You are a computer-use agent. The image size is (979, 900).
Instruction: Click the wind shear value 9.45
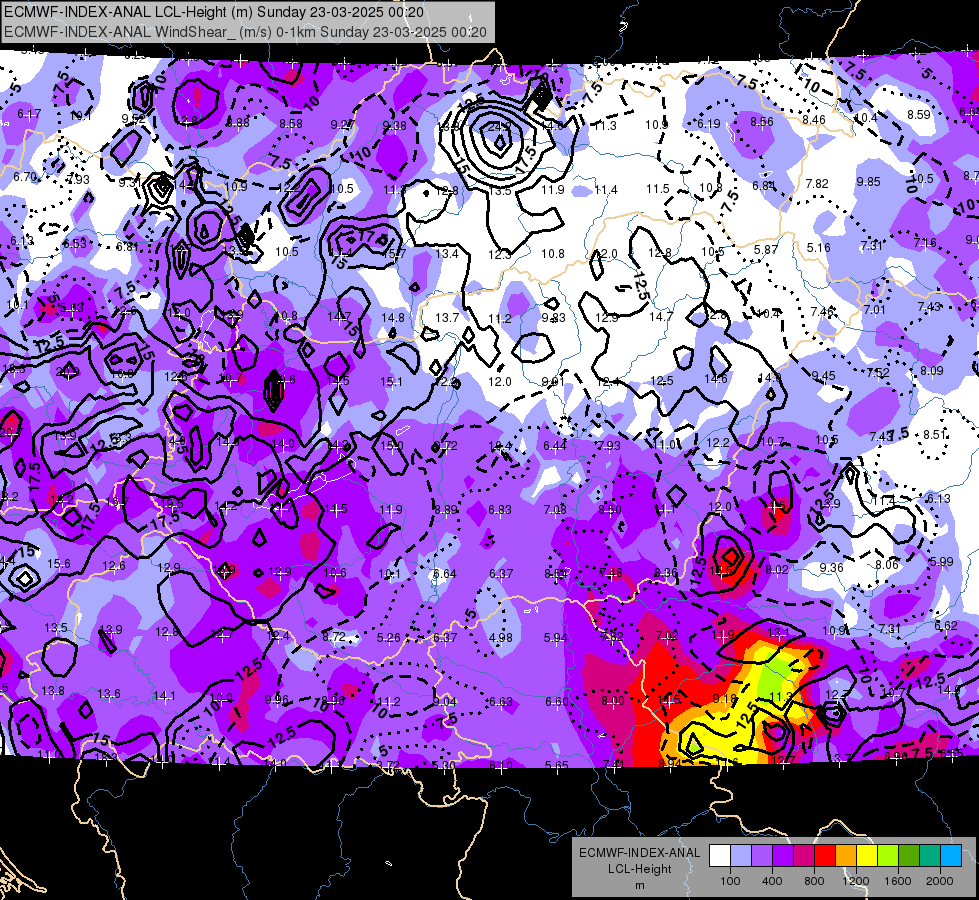click(x=824, y=375)
